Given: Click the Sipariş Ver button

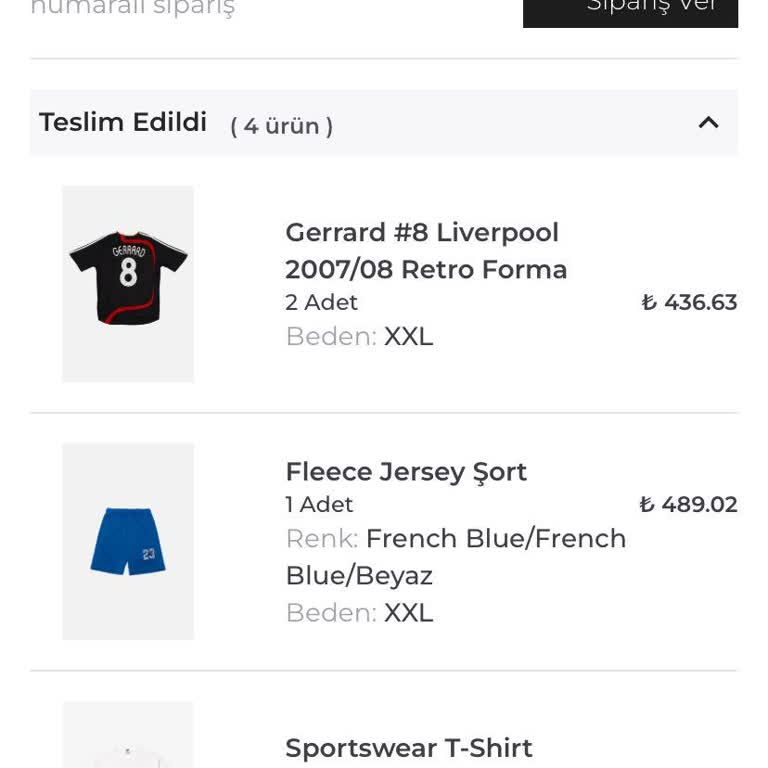Looking at the screenshot, I should pyautogui.click(x=630, y=8).
